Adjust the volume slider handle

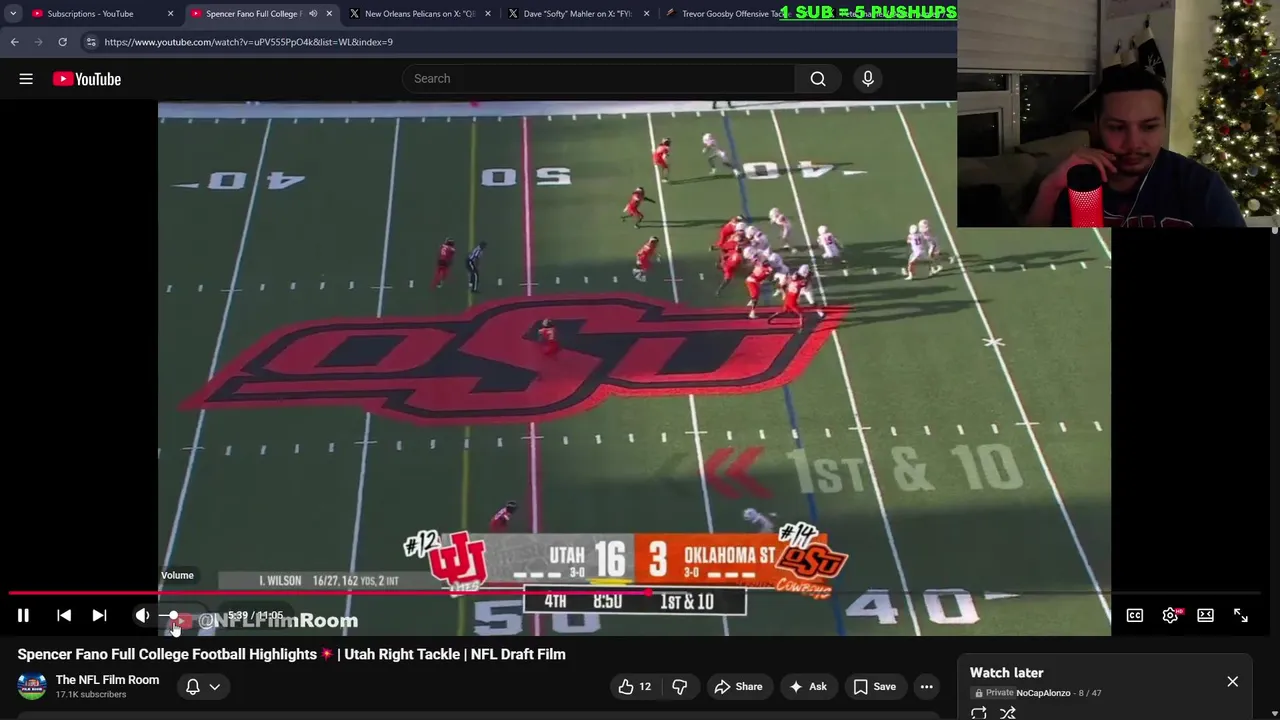pyautogui.click(x=173, y=616)
